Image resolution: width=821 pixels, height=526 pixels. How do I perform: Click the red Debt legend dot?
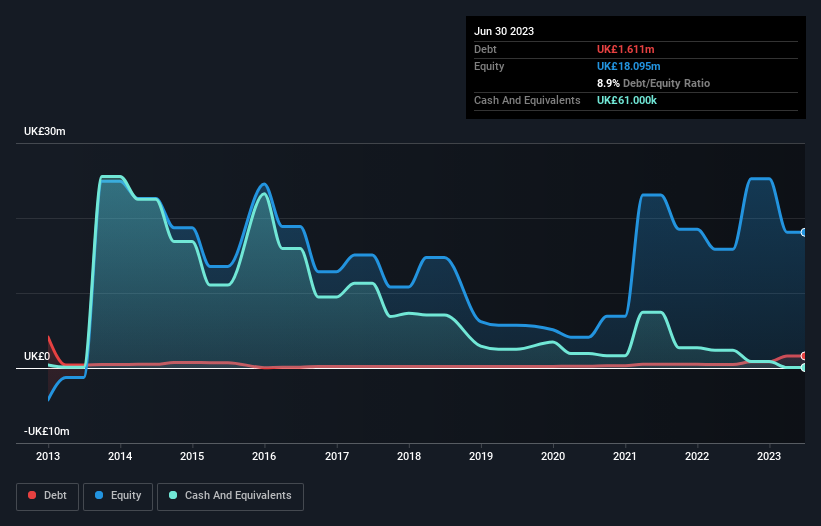(x=33, y=495)
